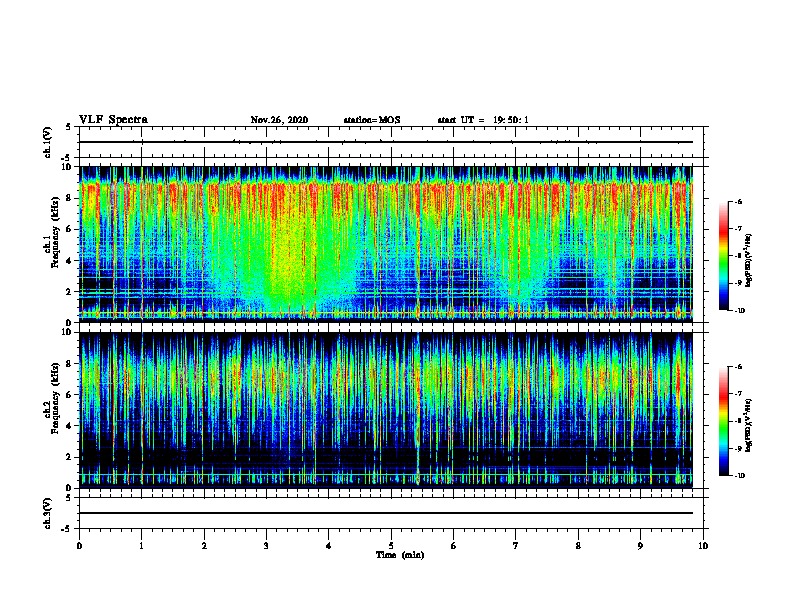Click the ch.2 spectrogram color scale bar
Viewport: 792px width, 612px height.
[x=723, y=421]
